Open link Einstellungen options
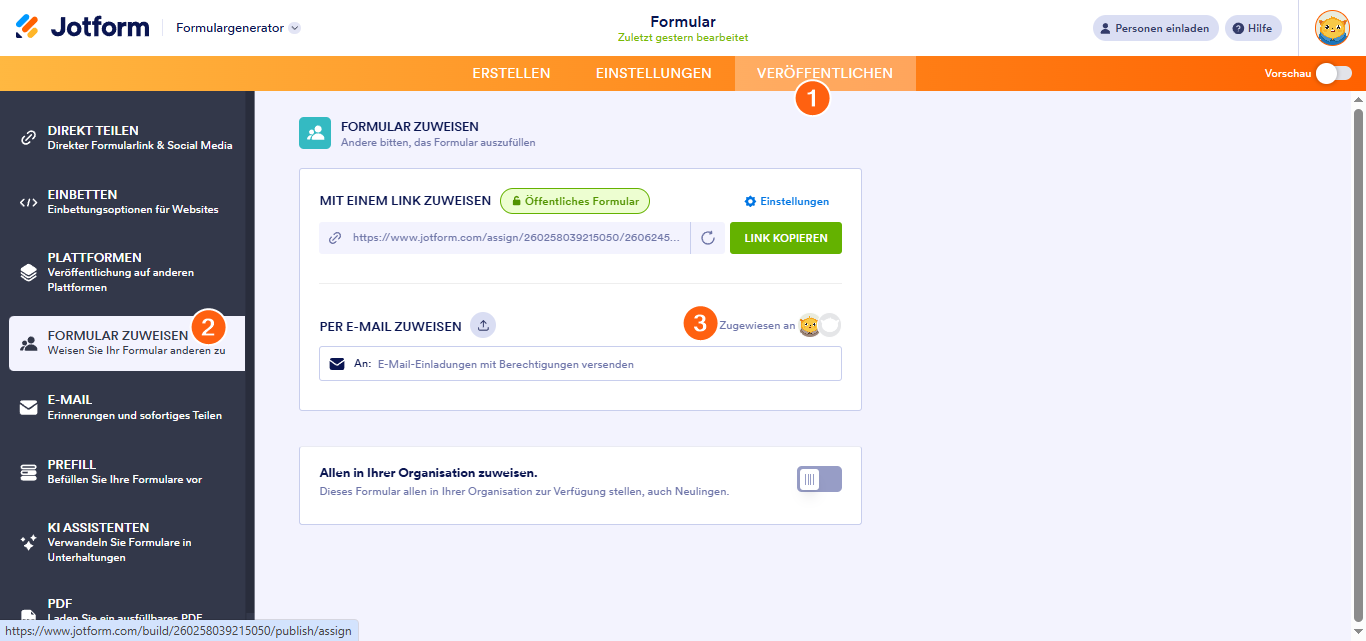This screenshot has height=641, width=1366. 787,201
